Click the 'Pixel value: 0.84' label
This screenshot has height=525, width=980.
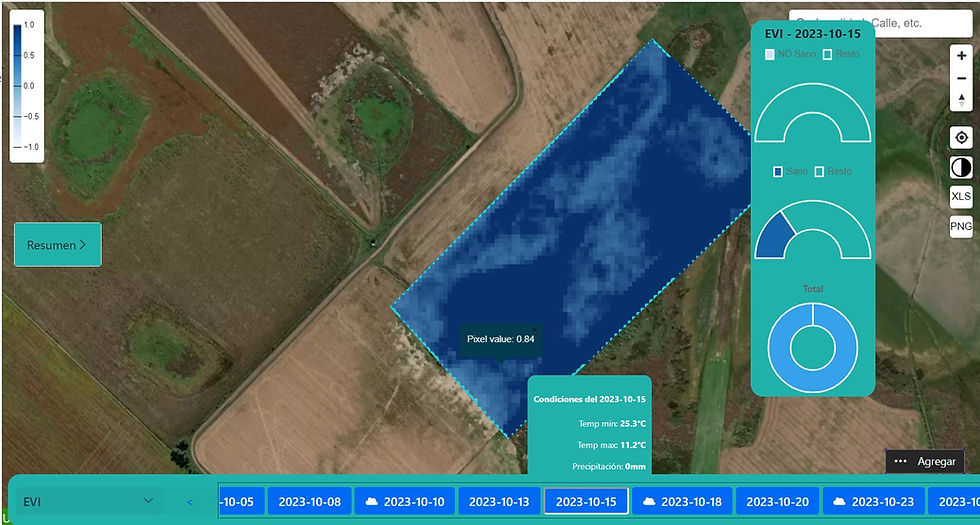(501, 339)
